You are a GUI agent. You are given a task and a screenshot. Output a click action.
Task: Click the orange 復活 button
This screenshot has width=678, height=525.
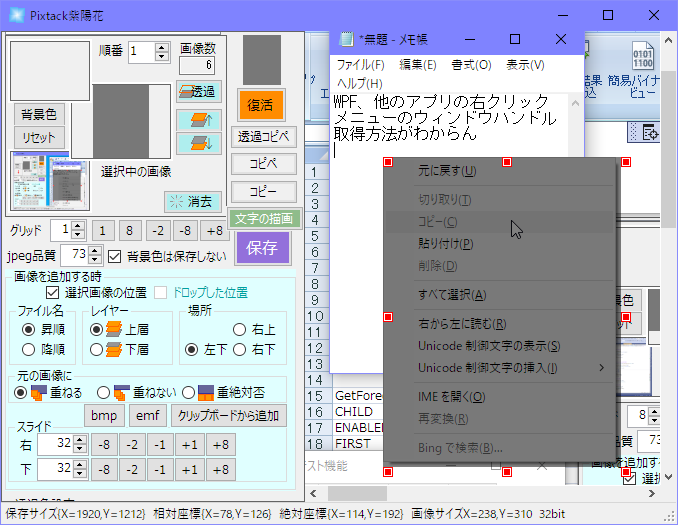click(x=260, y=105)
